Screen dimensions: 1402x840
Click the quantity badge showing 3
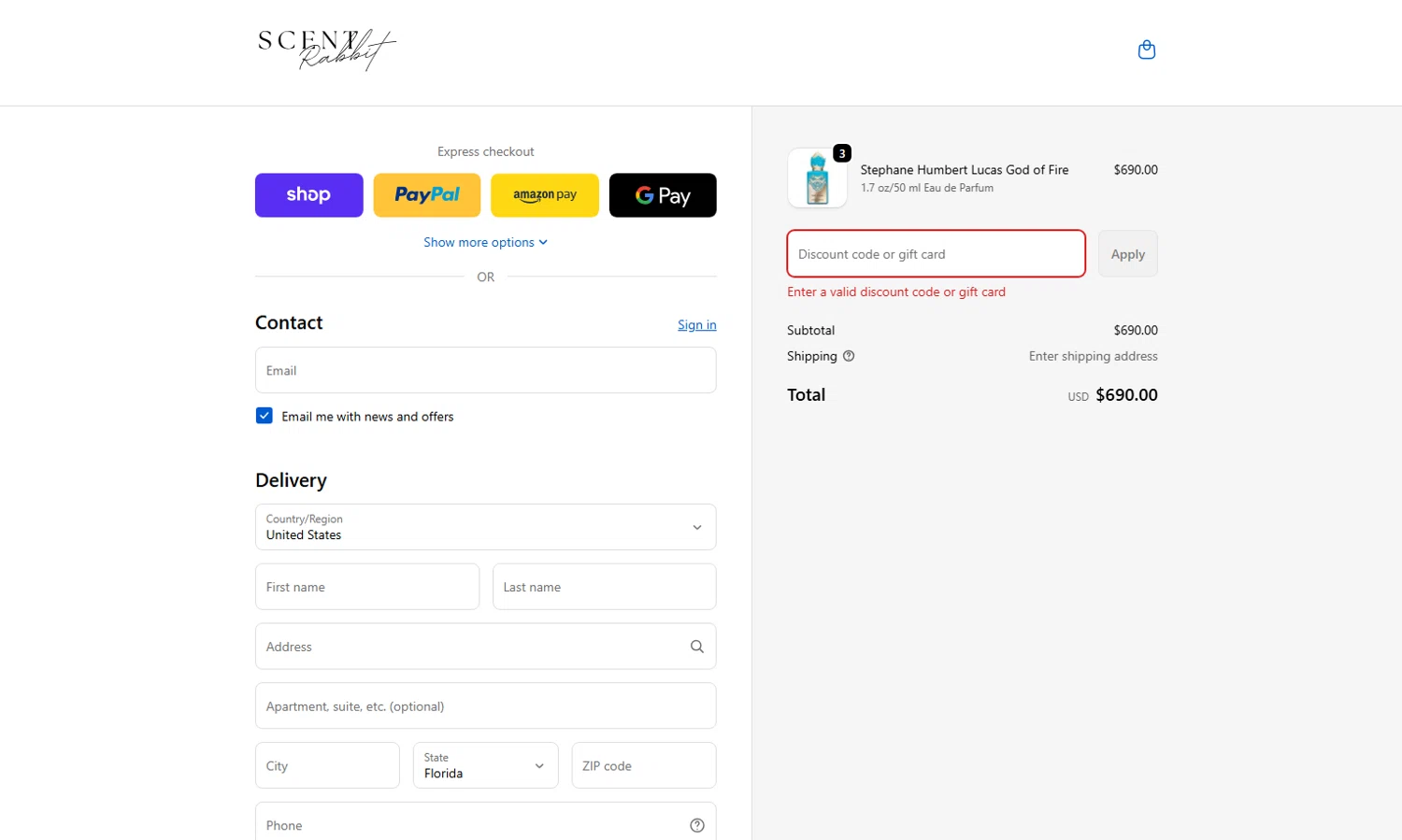tap(842, 153)
